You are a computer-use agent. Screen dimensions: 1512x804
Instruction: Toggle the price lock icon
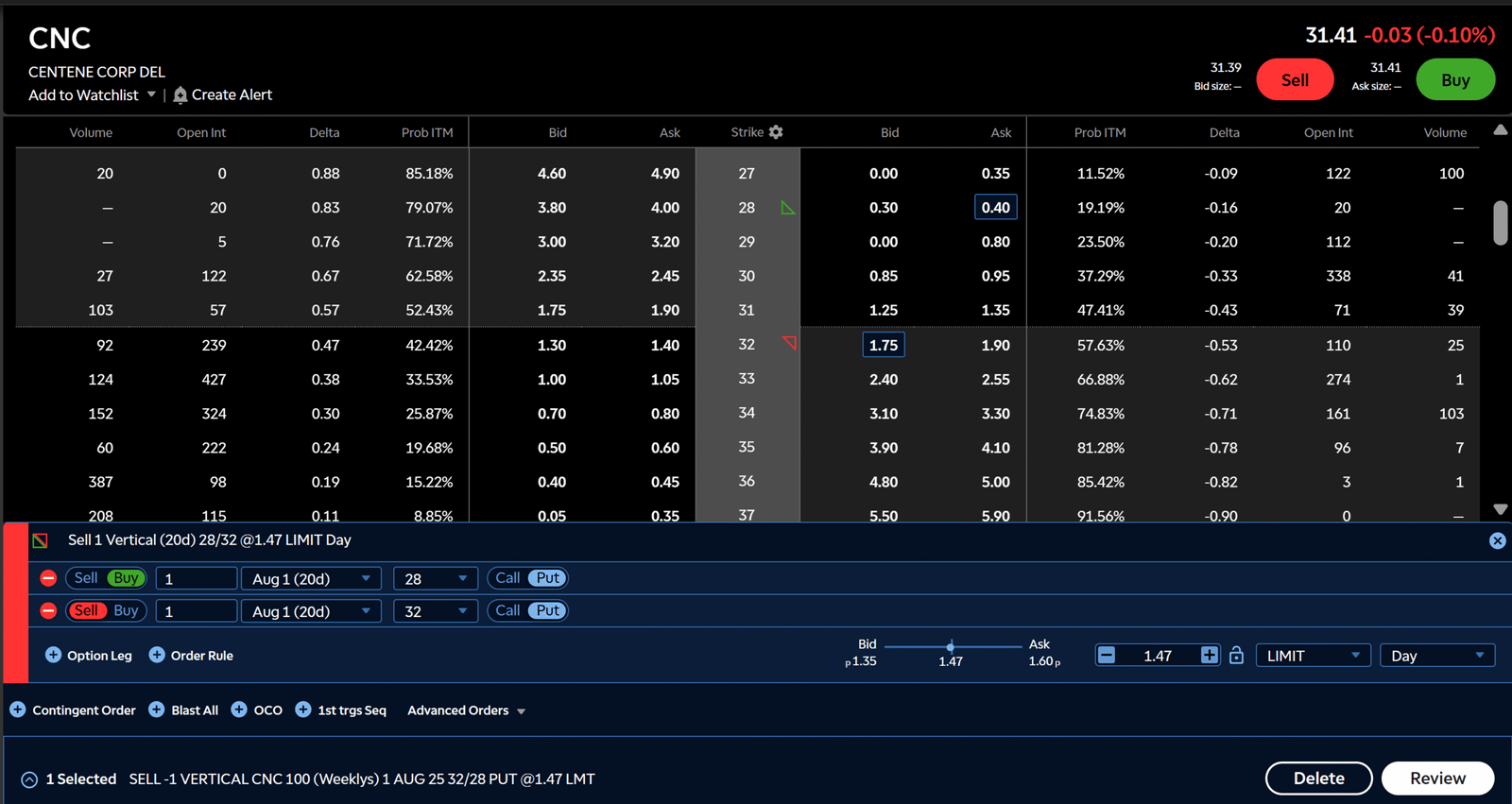(x=1236, y=656)
